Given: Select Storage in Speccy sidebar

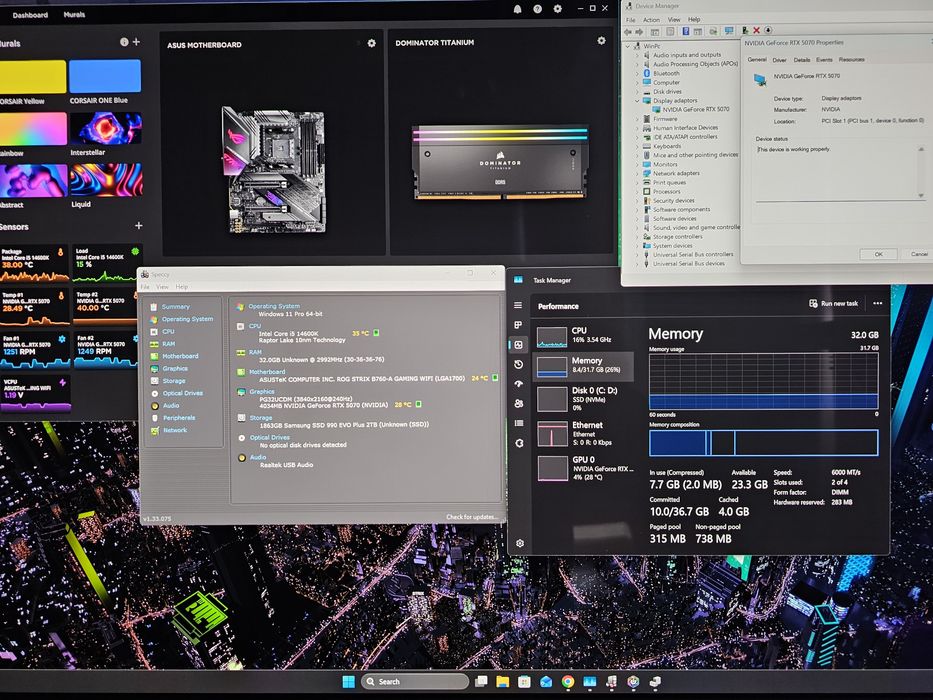Looking at the screenshot, I should tap(174, 381).
